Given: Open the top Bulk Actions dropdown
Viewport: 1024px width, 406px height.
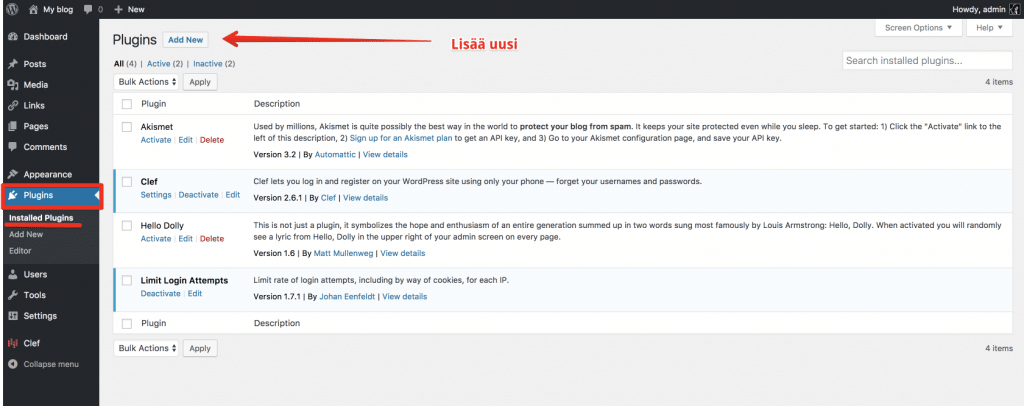Looking at the screenshot, I should pyautogui.click(x=146, y=82).
